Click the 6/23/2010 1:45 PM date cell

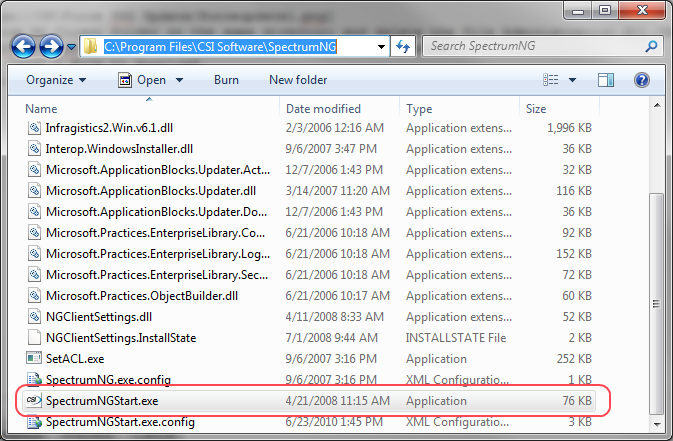(x=334, y=422)
